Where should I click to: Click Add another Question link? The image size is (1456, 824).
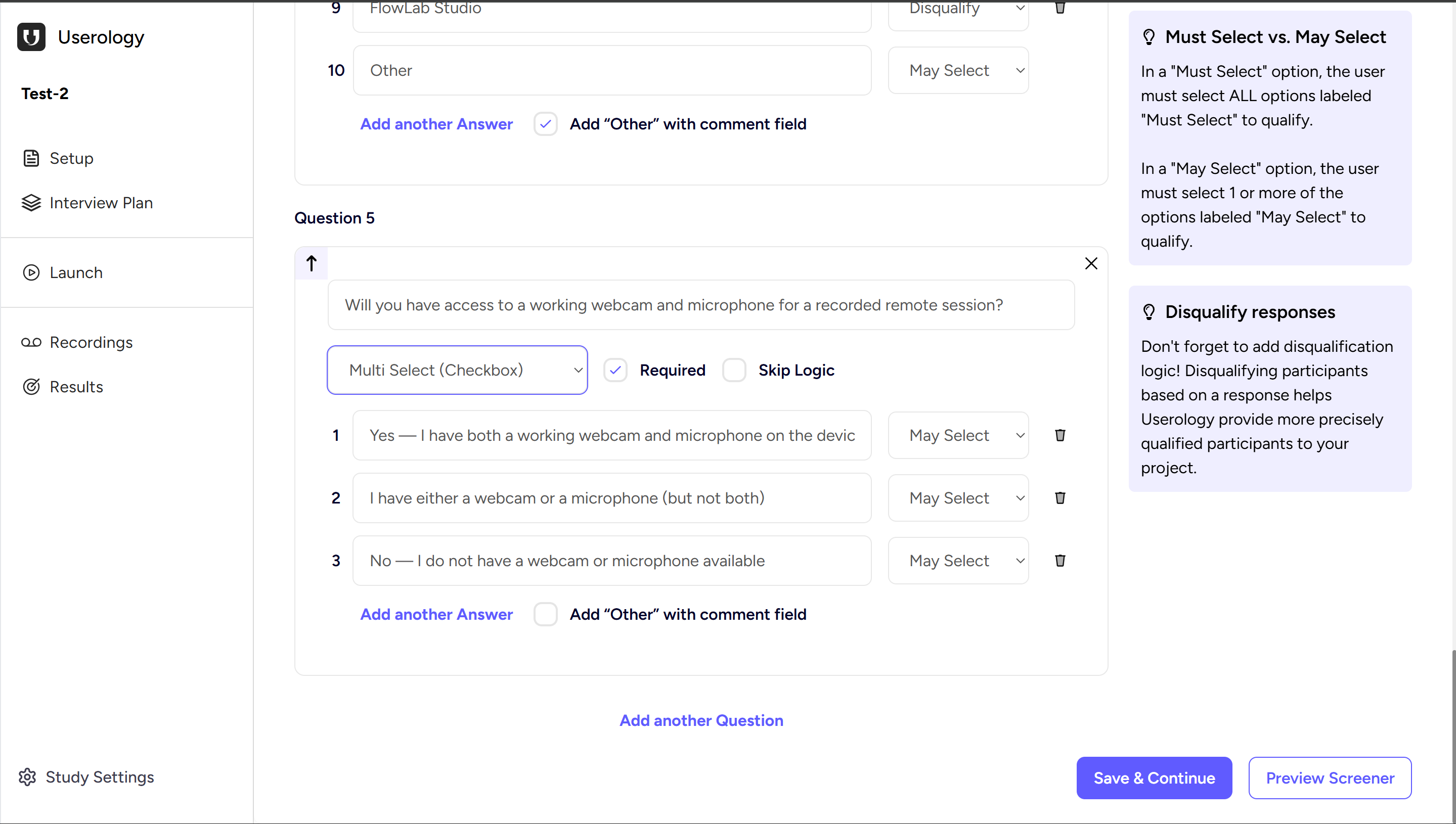click(701, 720)
